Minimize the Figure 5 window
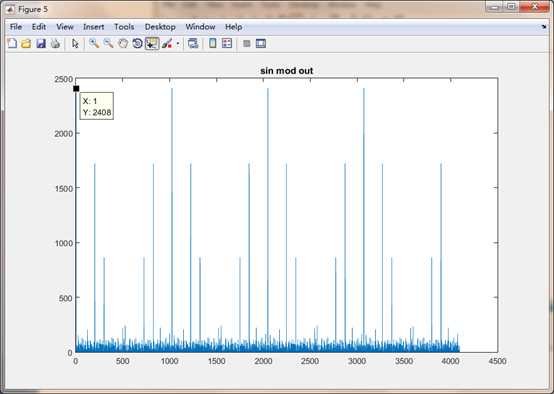554x394 pixels. pos(494,7)
